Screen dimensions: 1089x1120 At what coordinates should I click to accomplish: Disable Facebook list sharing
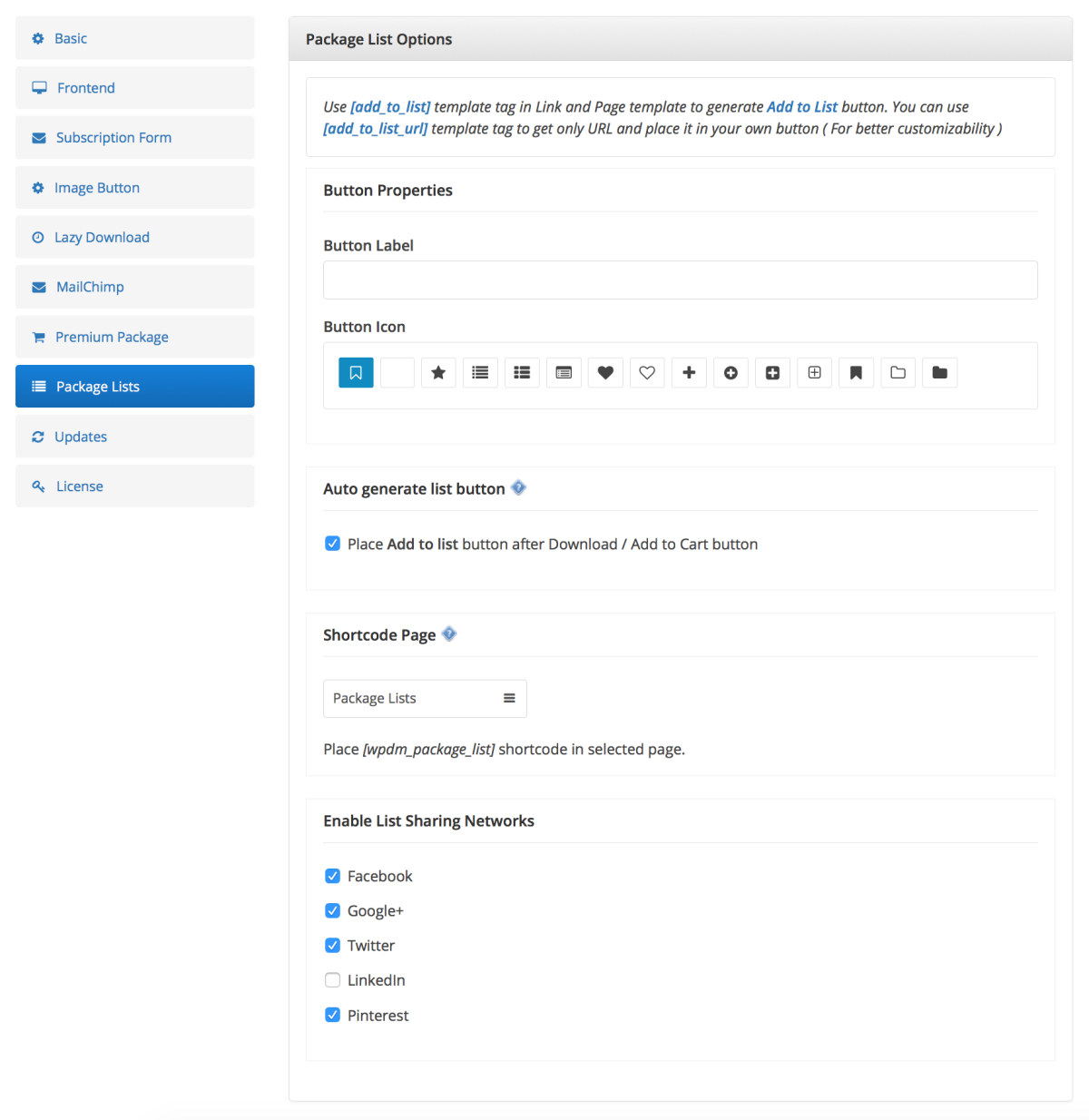click(333, 876)
